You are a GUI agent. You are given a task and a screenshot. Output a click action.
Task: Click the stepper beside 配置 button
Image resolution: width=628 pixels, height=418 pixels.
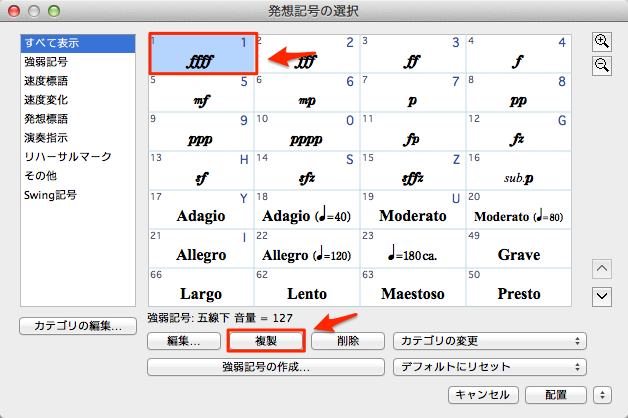point(602,395)
